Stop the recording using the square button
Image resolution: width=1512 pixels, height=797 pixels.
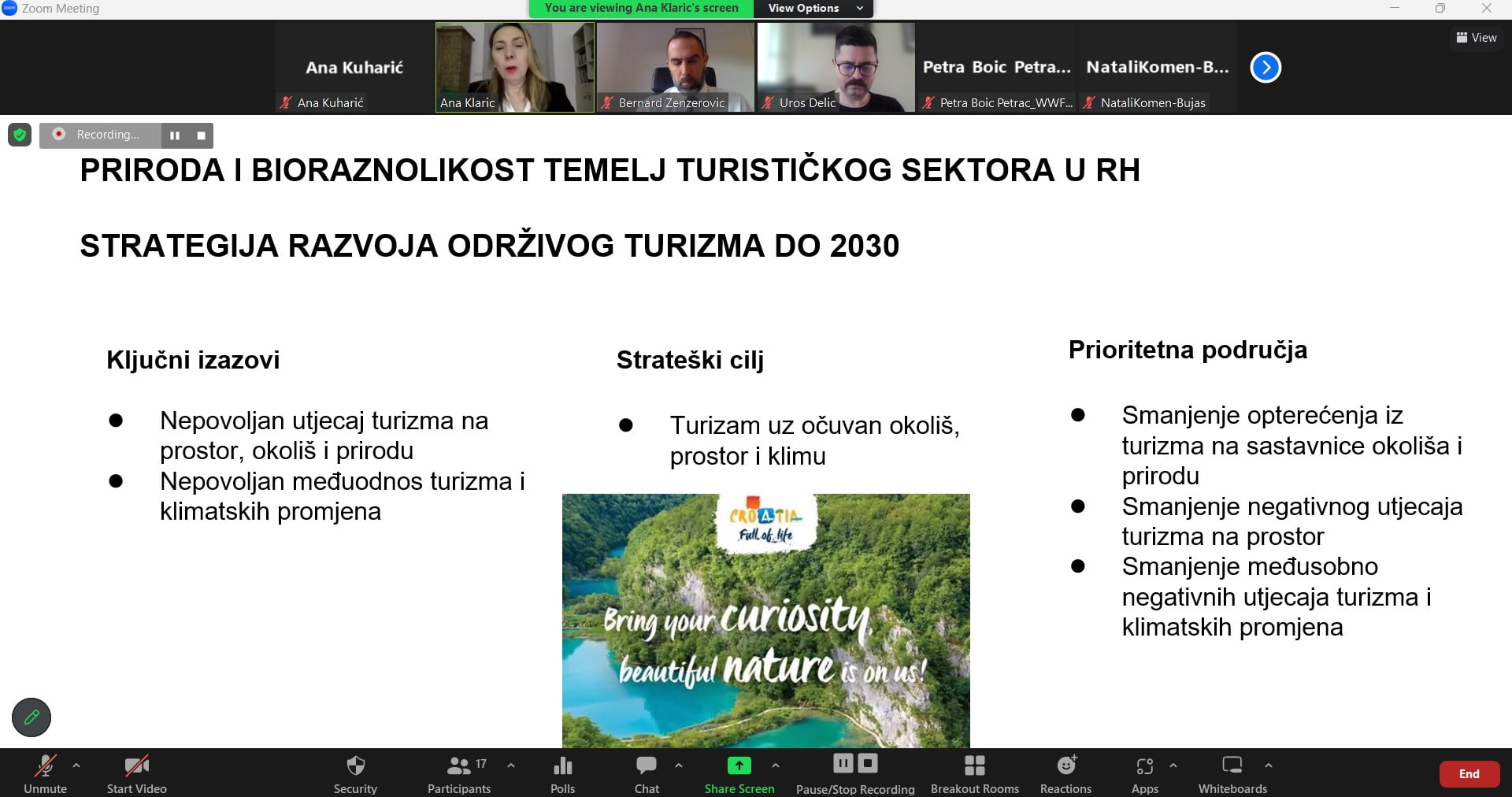(x=201, y=135)
